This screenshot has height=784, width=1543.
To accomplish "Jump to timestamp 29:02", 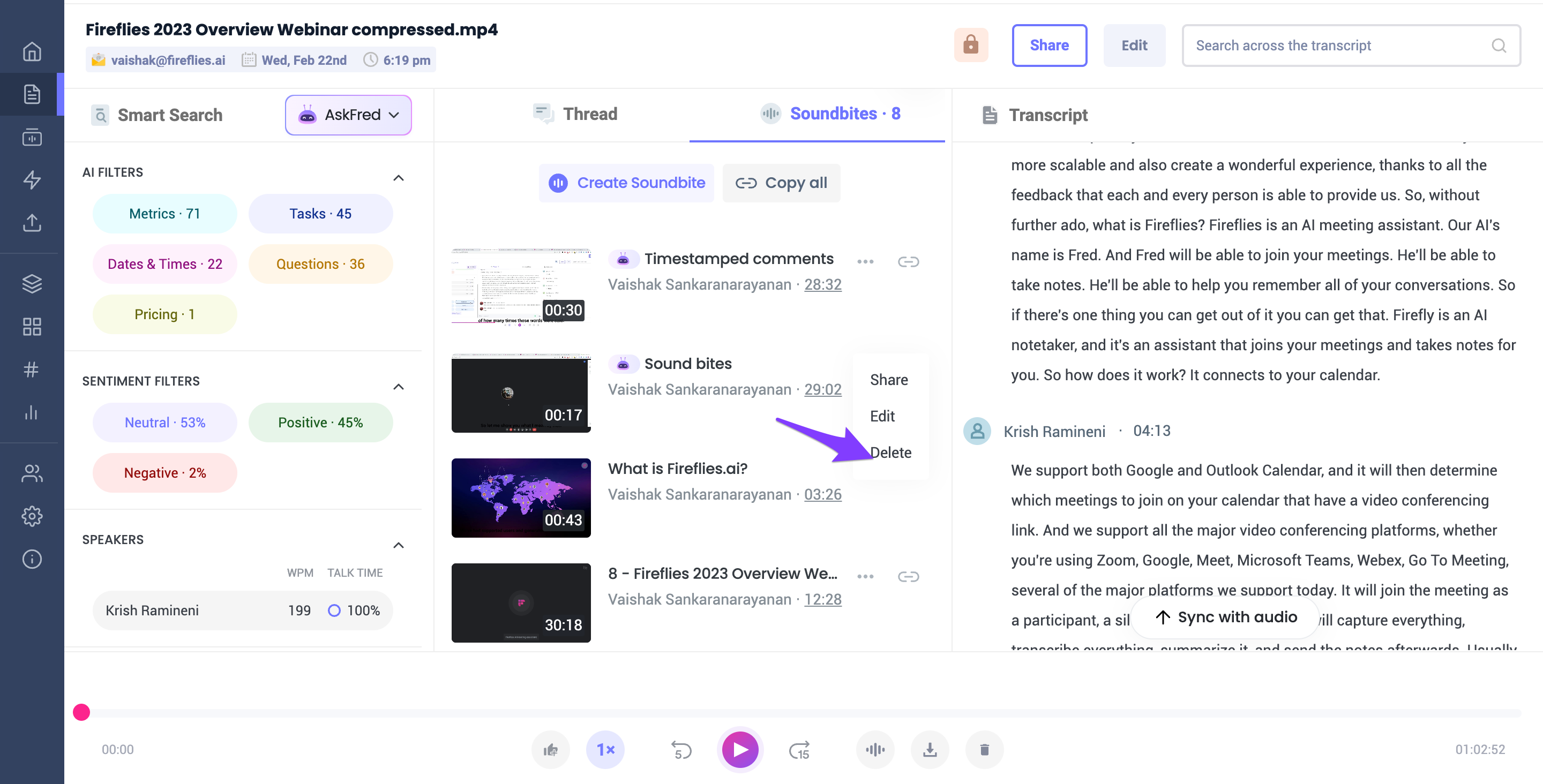I will tap(822, 389).
